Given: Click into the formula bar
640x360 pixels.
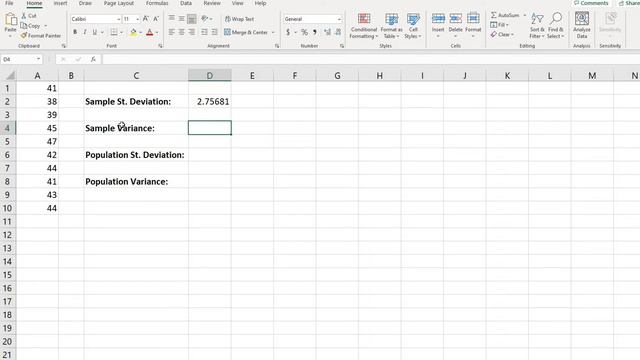Looking at the screenshot, I should [371, 59].
